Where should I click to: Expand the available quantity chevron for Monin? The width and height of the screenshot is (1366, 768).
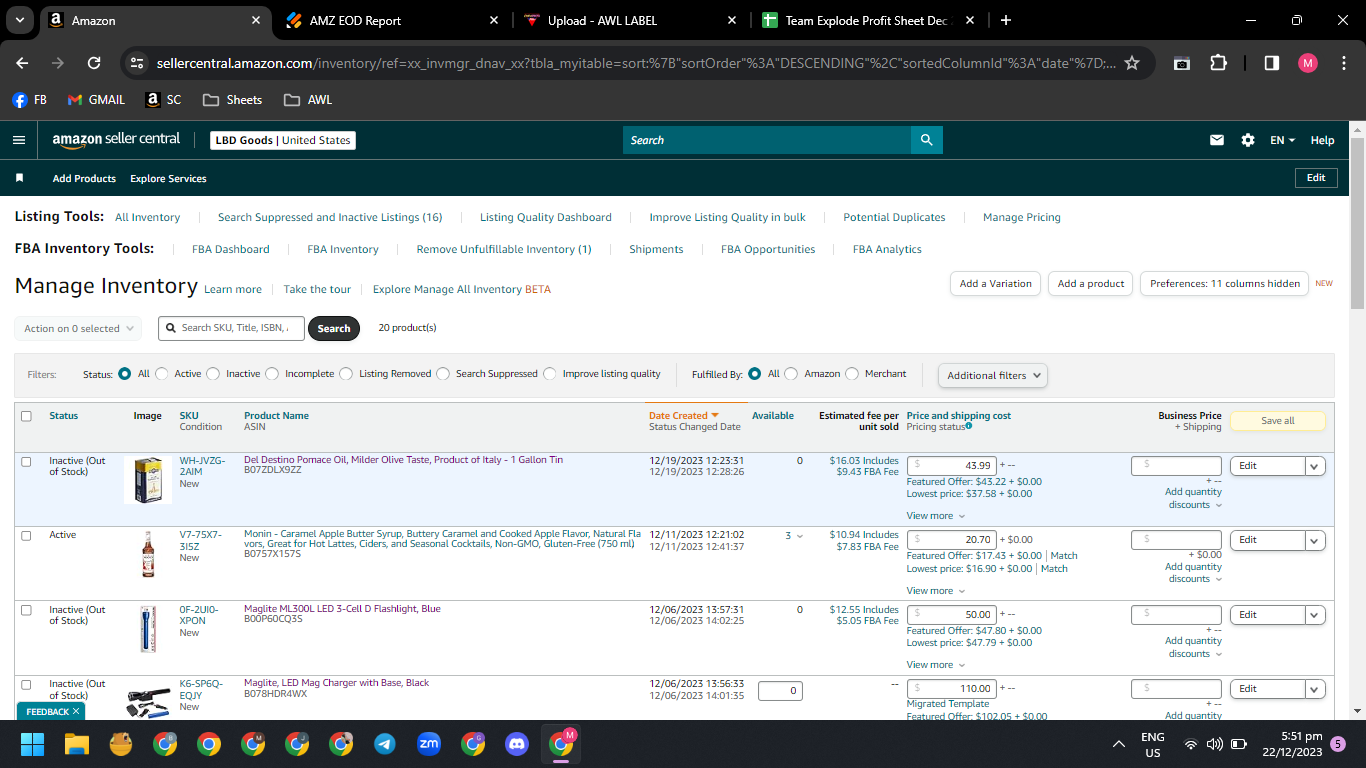[800, 537]
